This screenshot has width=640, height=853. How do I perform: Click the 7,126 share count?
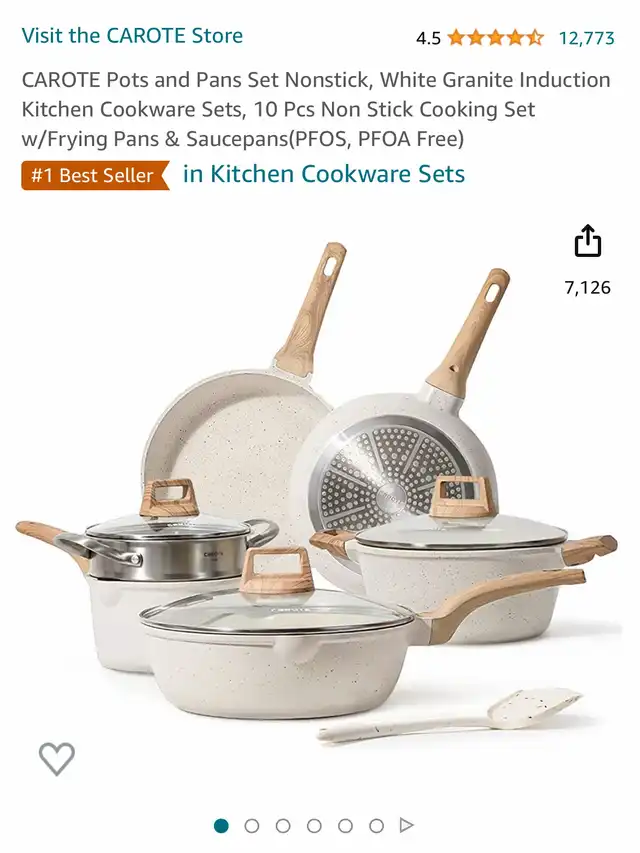click(588, 287)
